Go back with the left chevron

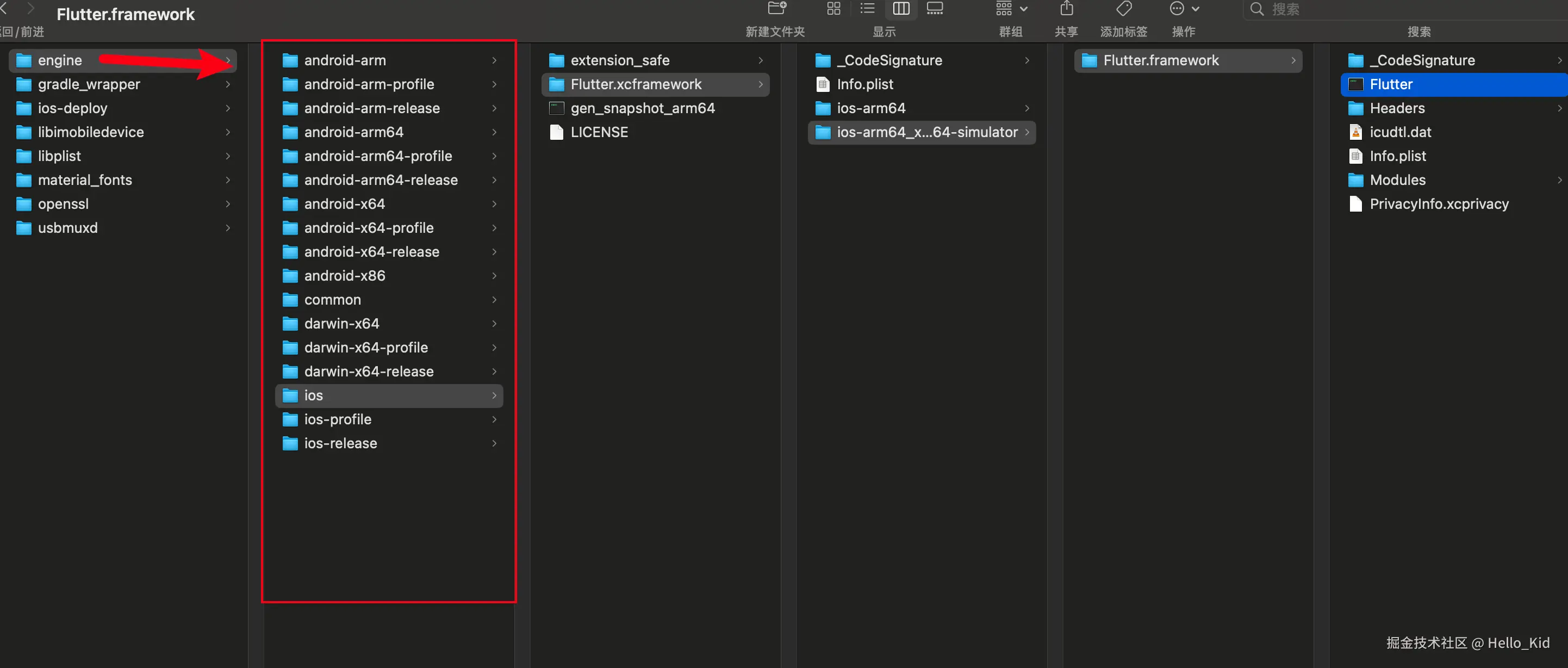click(4, 9)
